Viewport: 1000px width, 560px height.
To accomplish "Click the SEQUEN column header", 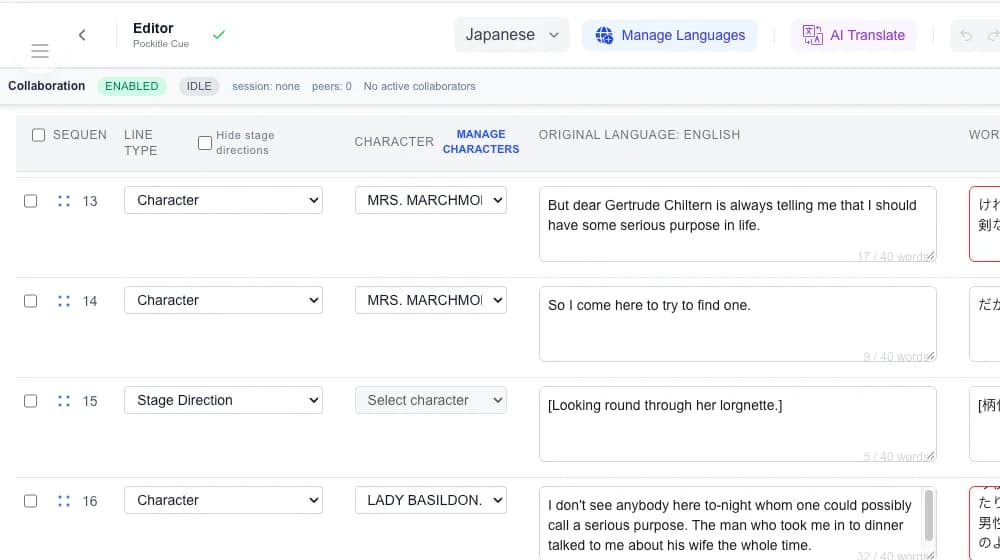I will coord(80,135).
